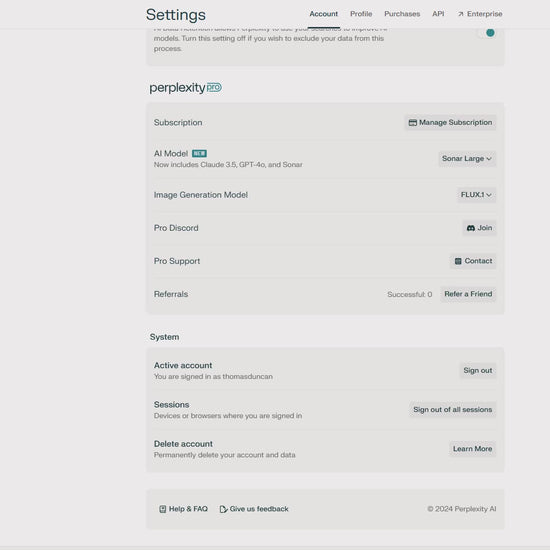Click Refer a Friend
550x550 pixels.
[x=468, y=294]
